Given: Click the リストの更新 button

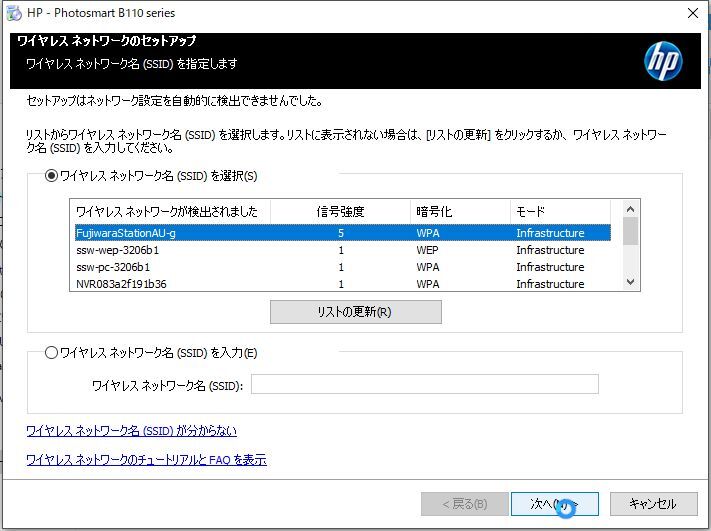Looking at the screenshot, I should click(x=356, y=312).
